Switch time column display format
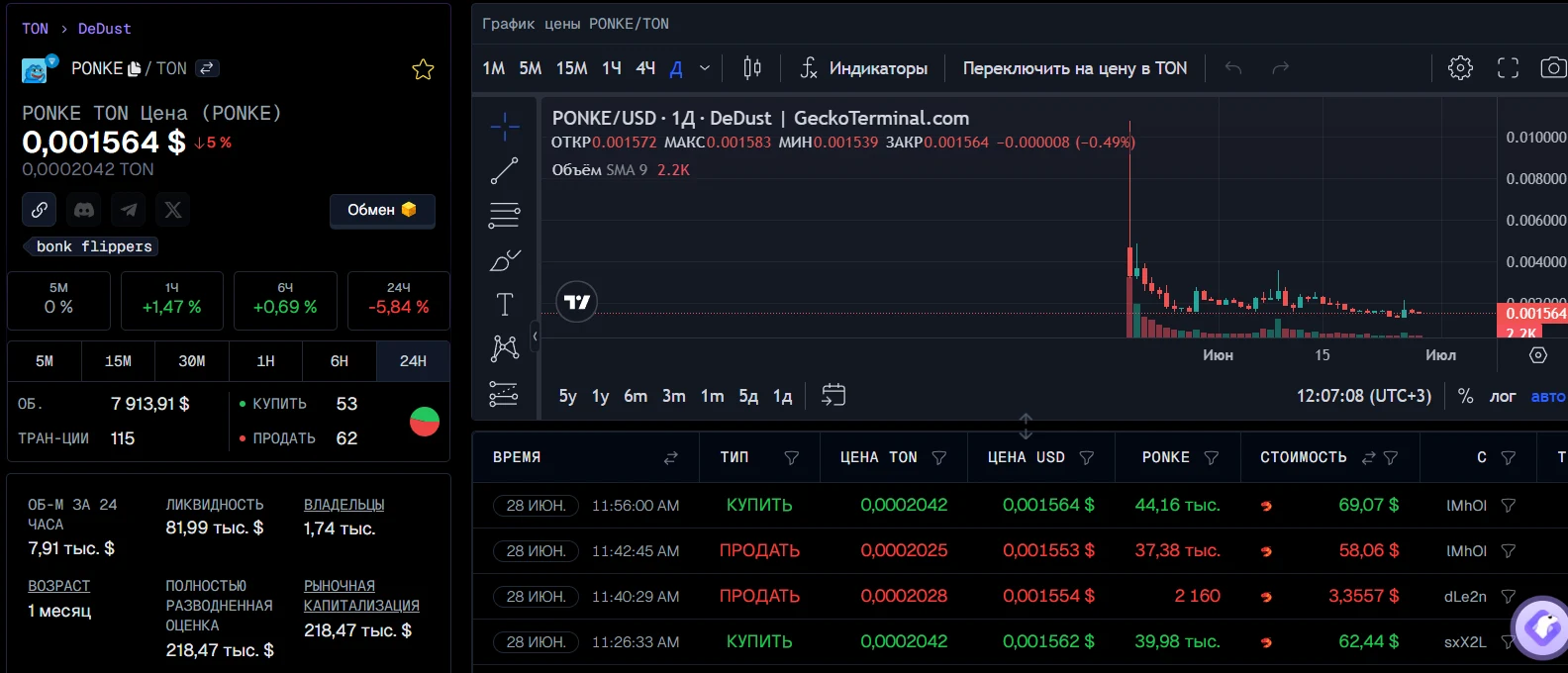 [x=670, y=457]
